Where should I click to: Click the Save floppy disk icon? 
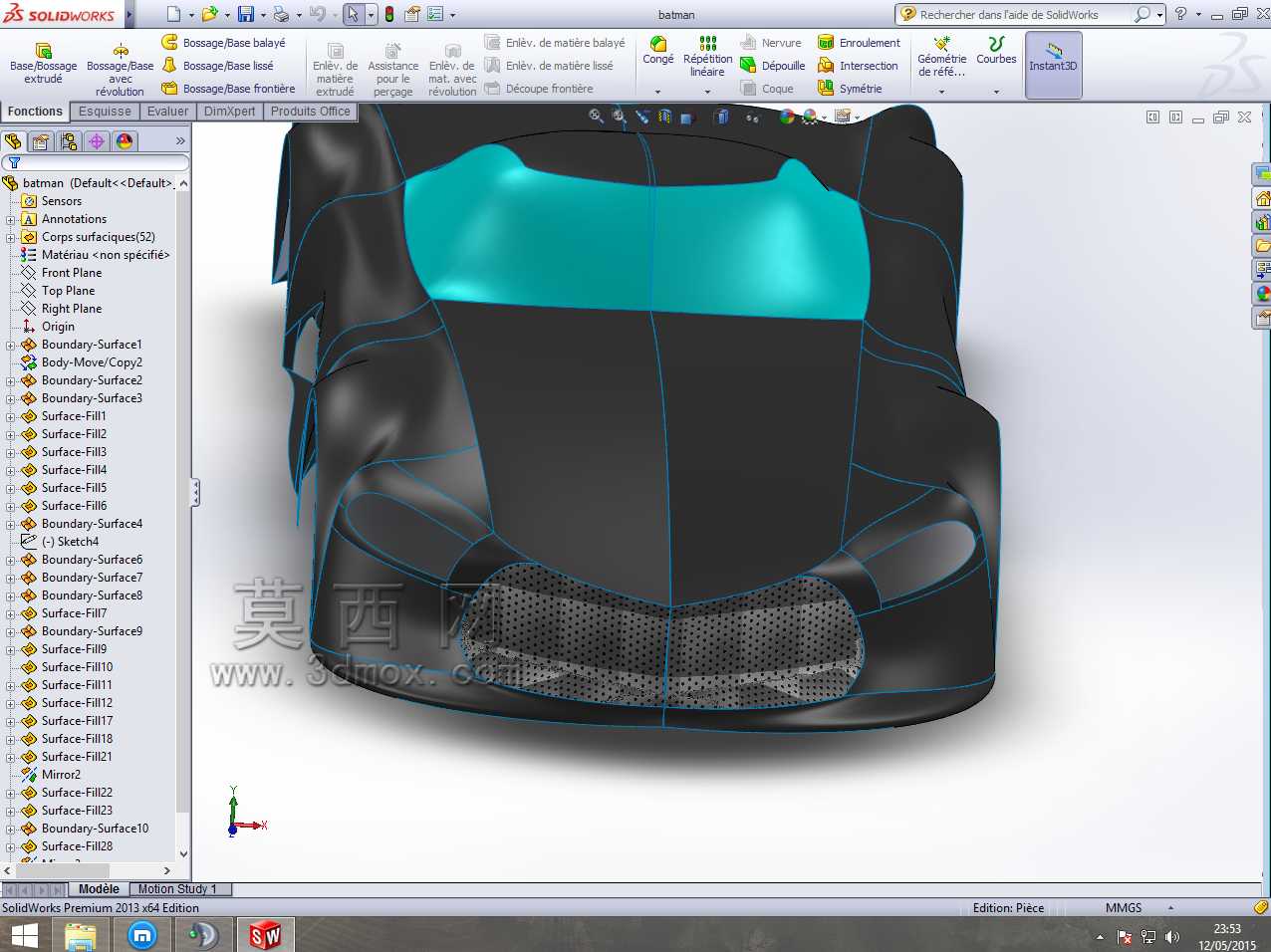pyautogui.click(x=246, y=14)
